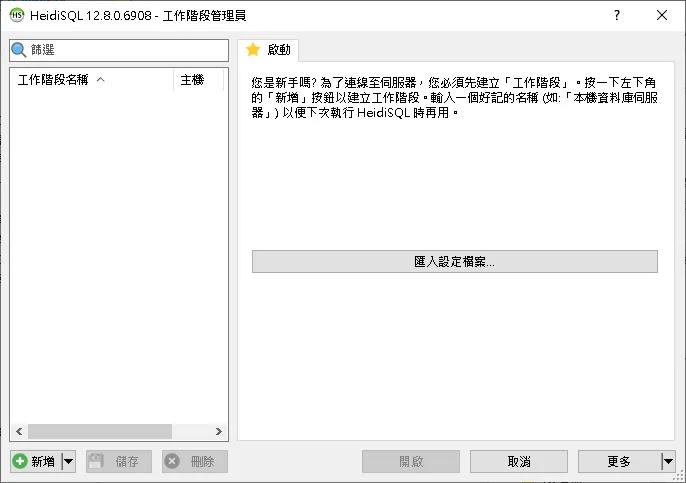Image resolution: width=686 pixels, height=483 pixels.
Task: Sort by 工作階段名稱 column header
Action: point(91,80)
